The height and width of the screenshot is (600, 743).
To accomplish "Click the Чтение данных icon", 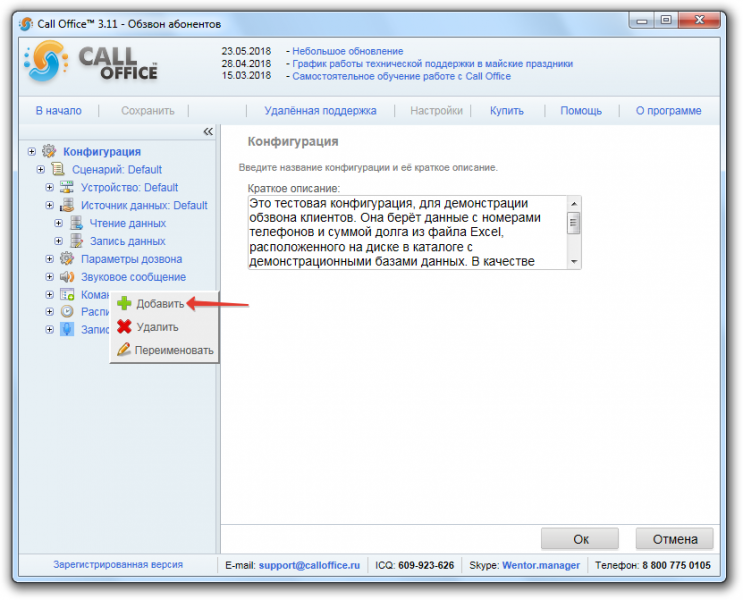I will click(76, 223).
